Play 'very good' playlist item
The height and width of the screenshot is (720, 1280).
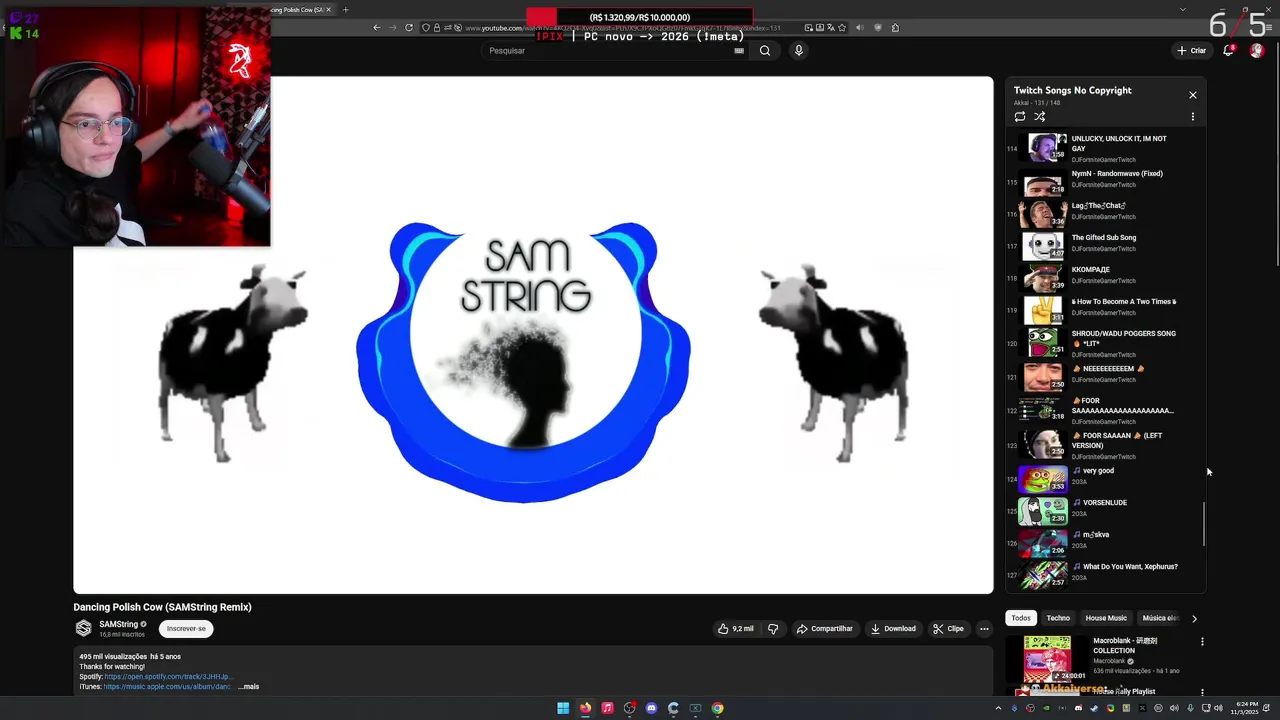[1105, 479]
